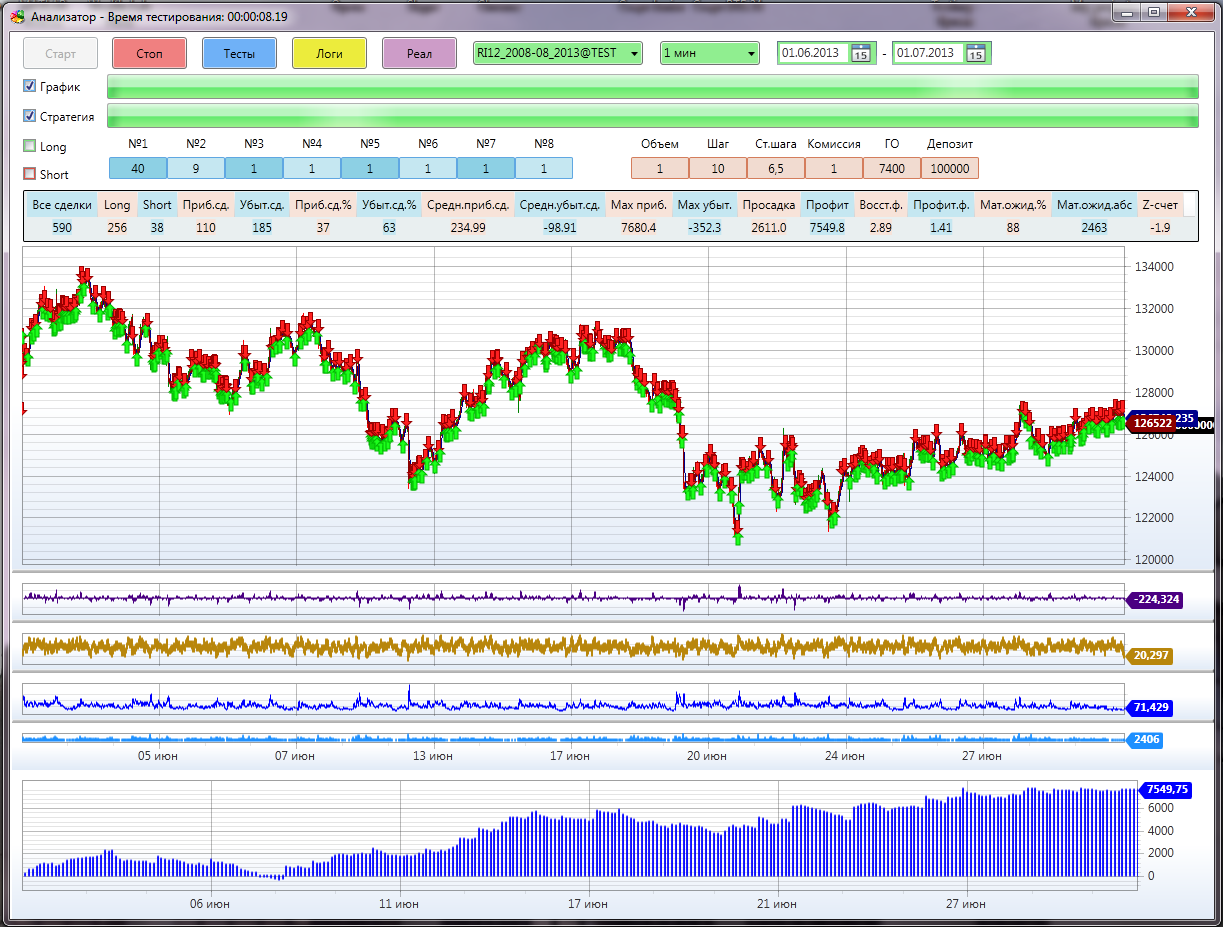The width and height of the screenshot is (1223, 927).
Task: Click the 126522 price label on chart
Action: [x=1152, y=423]
